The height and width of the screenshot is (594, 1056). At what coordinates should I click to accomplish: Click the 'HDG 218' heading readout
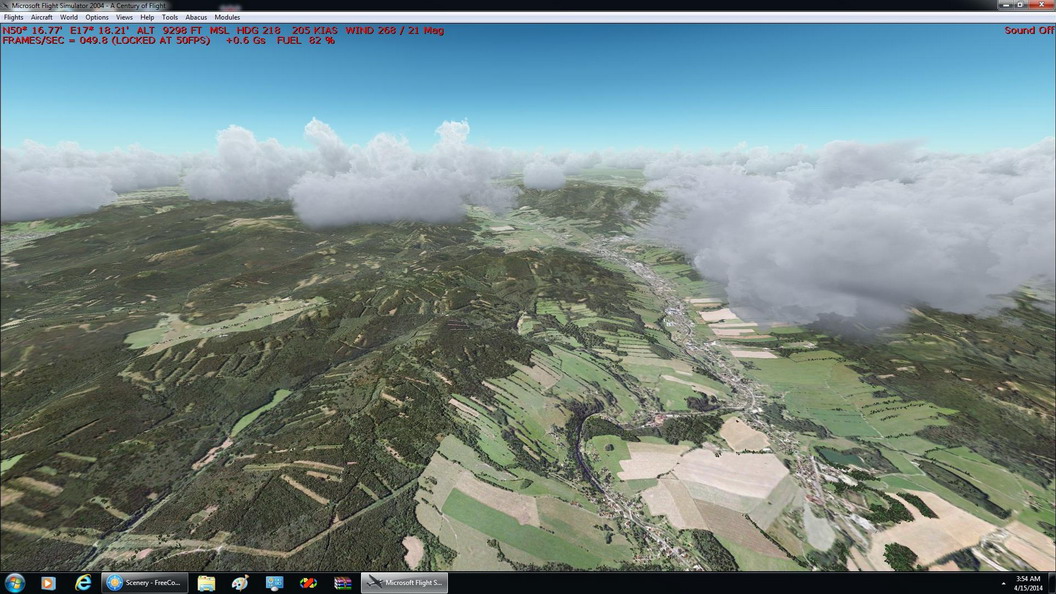point(259,30)
